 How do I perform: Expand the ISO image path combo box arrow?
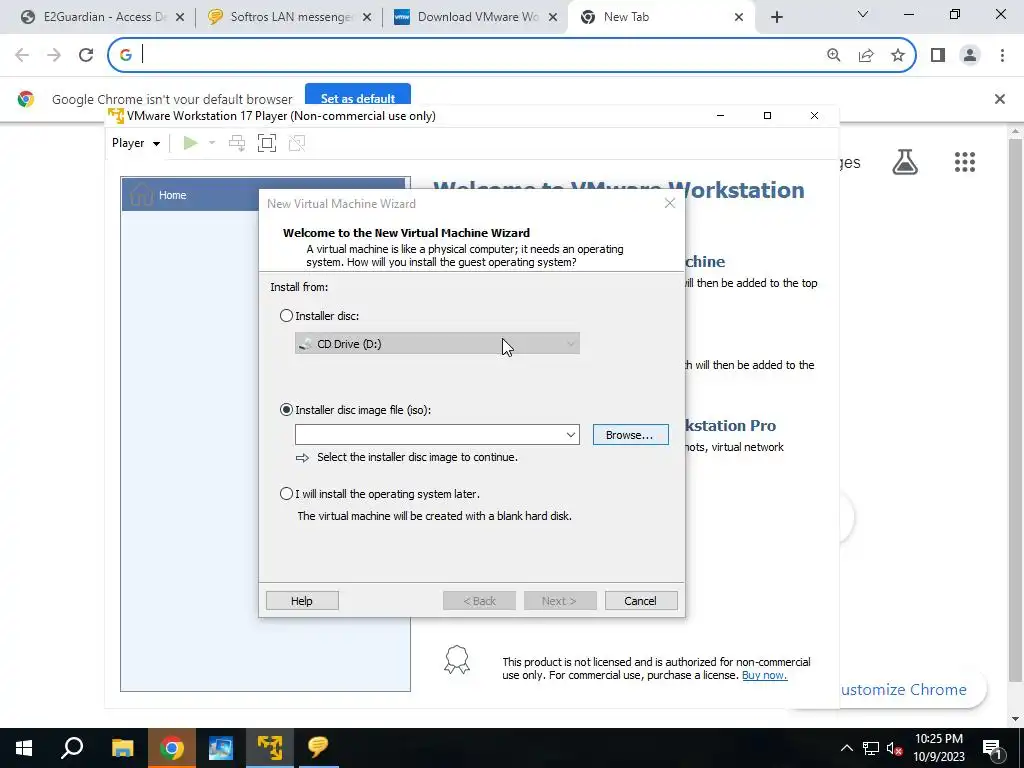tap(570, 435)
